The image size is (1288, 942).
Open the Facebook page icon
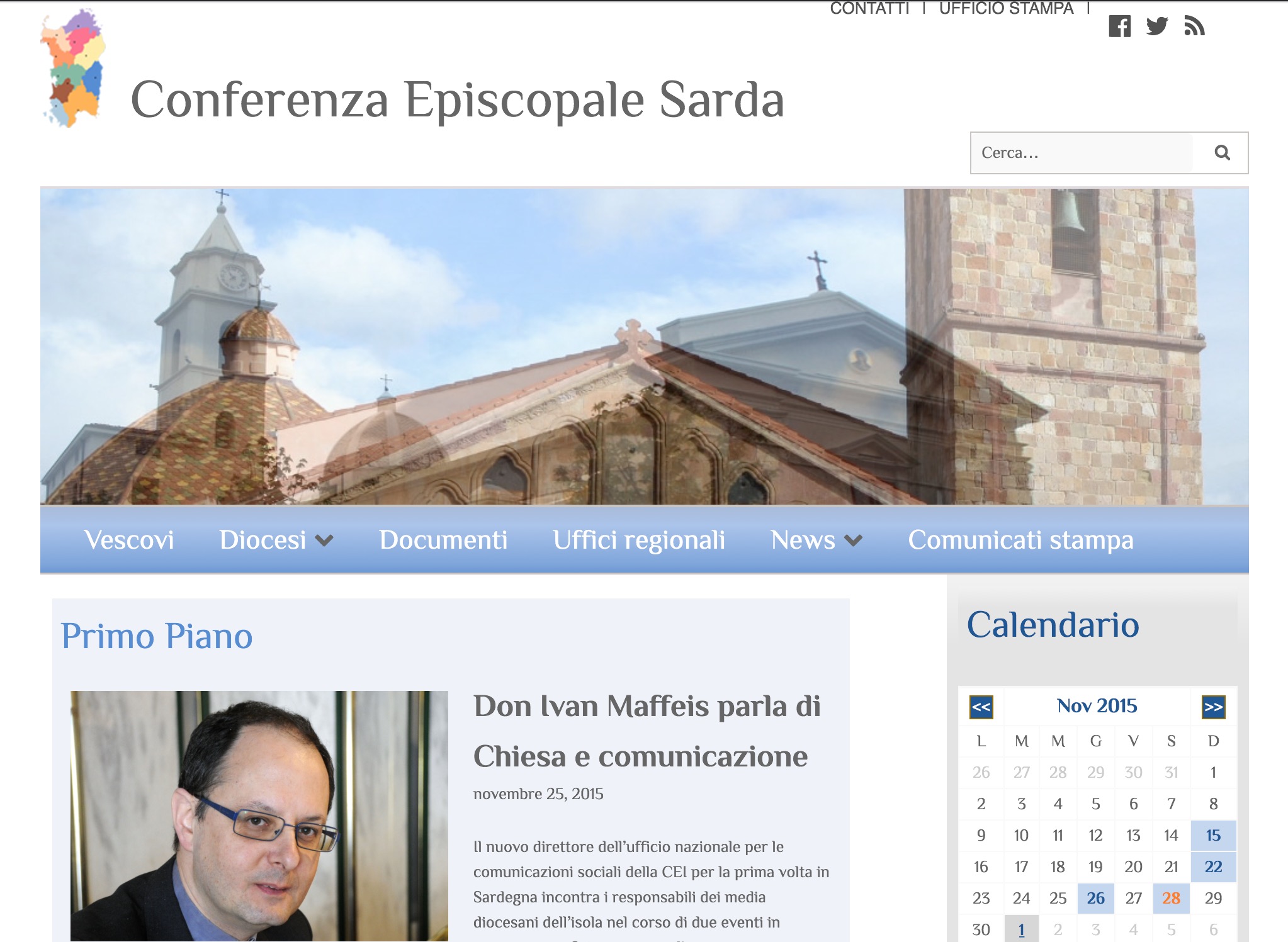pyautogui.click(x=1119, y=26)
